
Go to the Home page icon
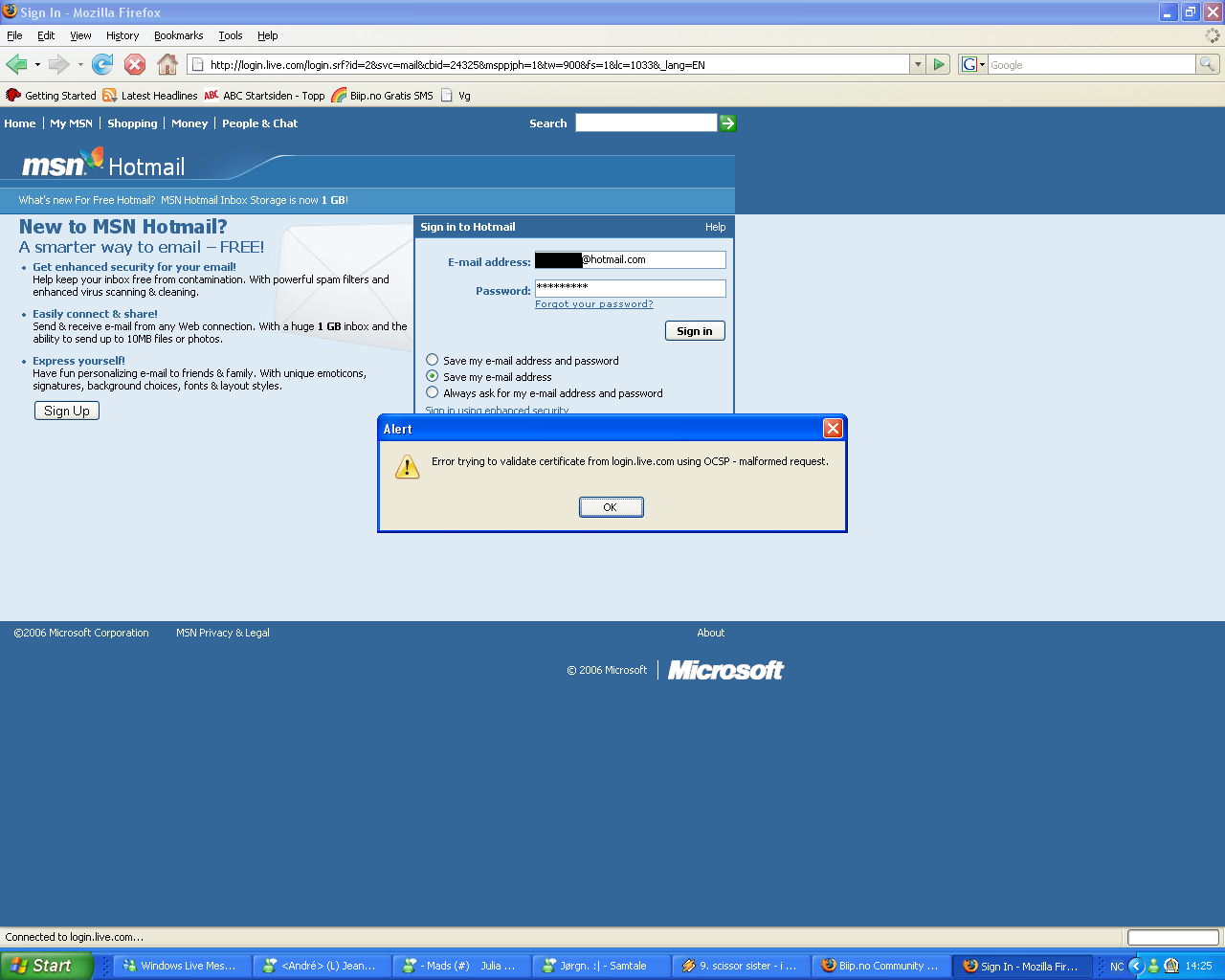click(167, 64)
